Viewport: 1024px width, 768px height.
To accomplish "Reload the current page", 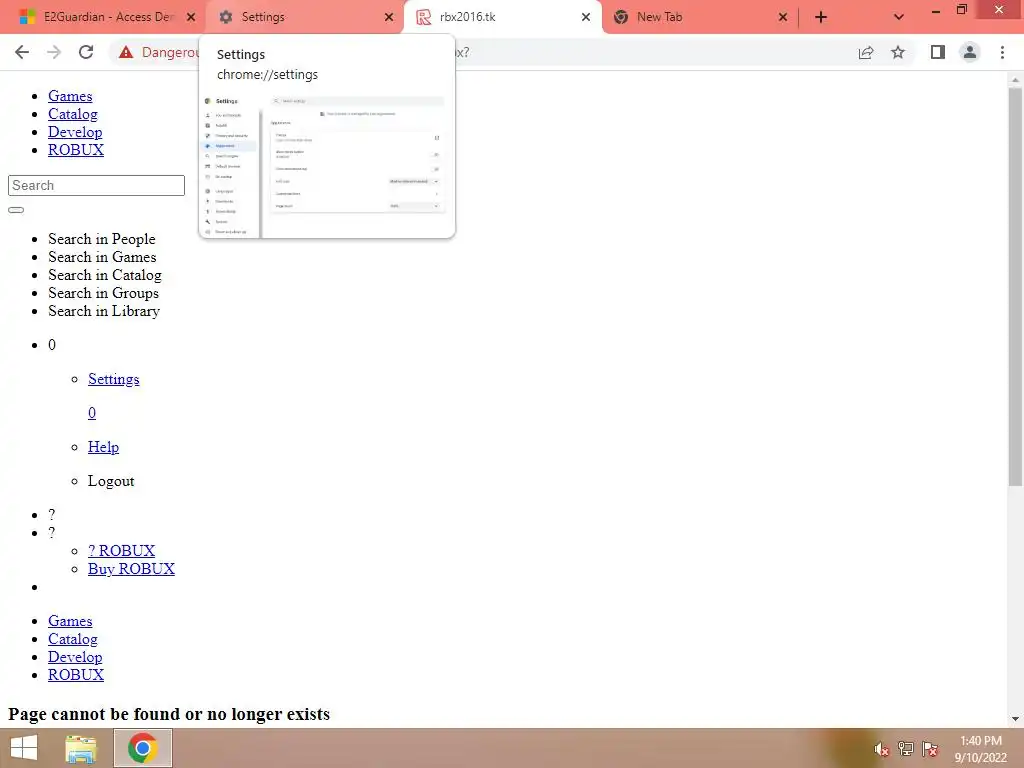I will [86, 52].
